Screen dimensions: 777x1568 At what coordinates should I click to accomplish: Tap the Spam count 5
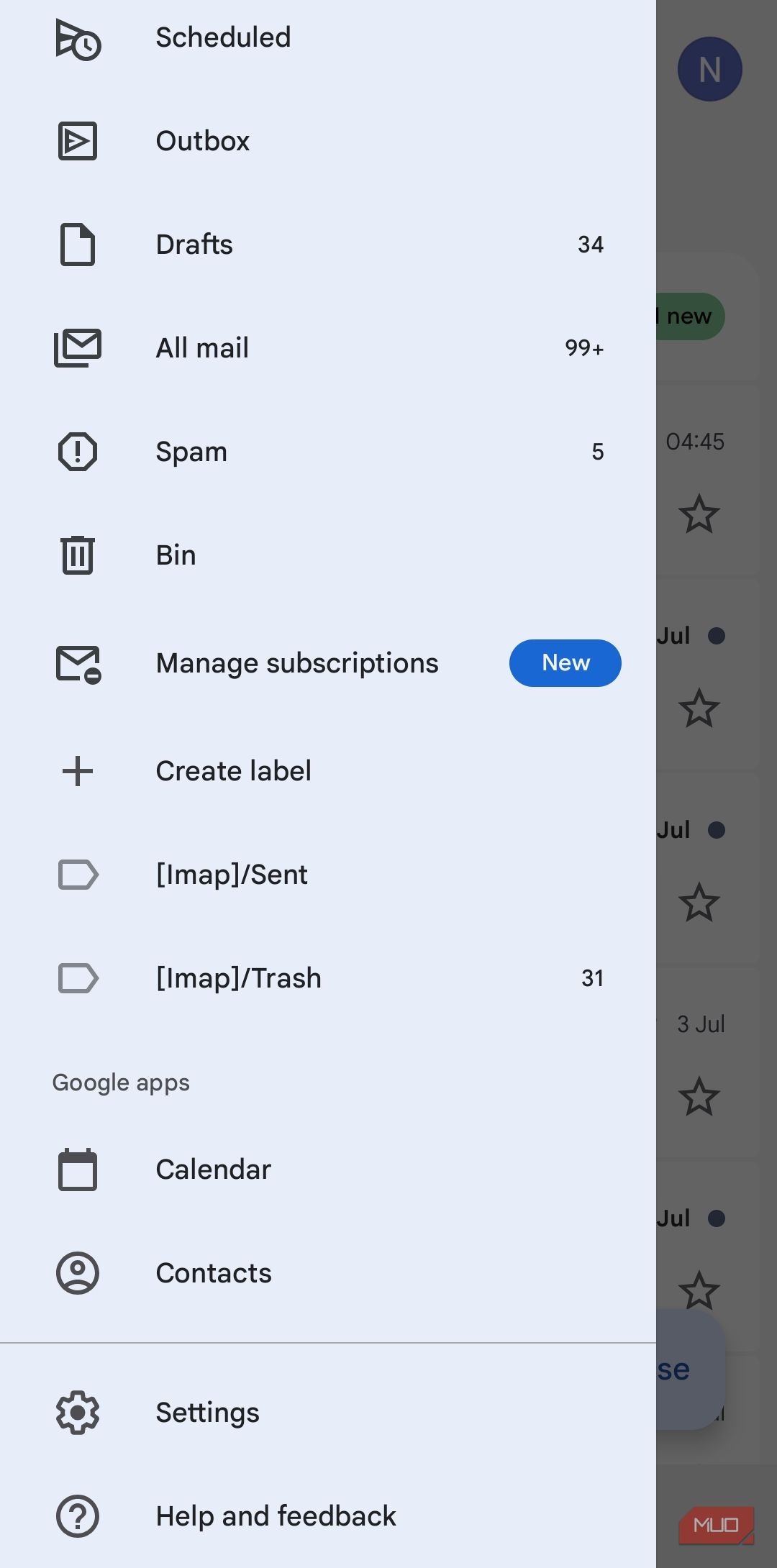[598, 452]
